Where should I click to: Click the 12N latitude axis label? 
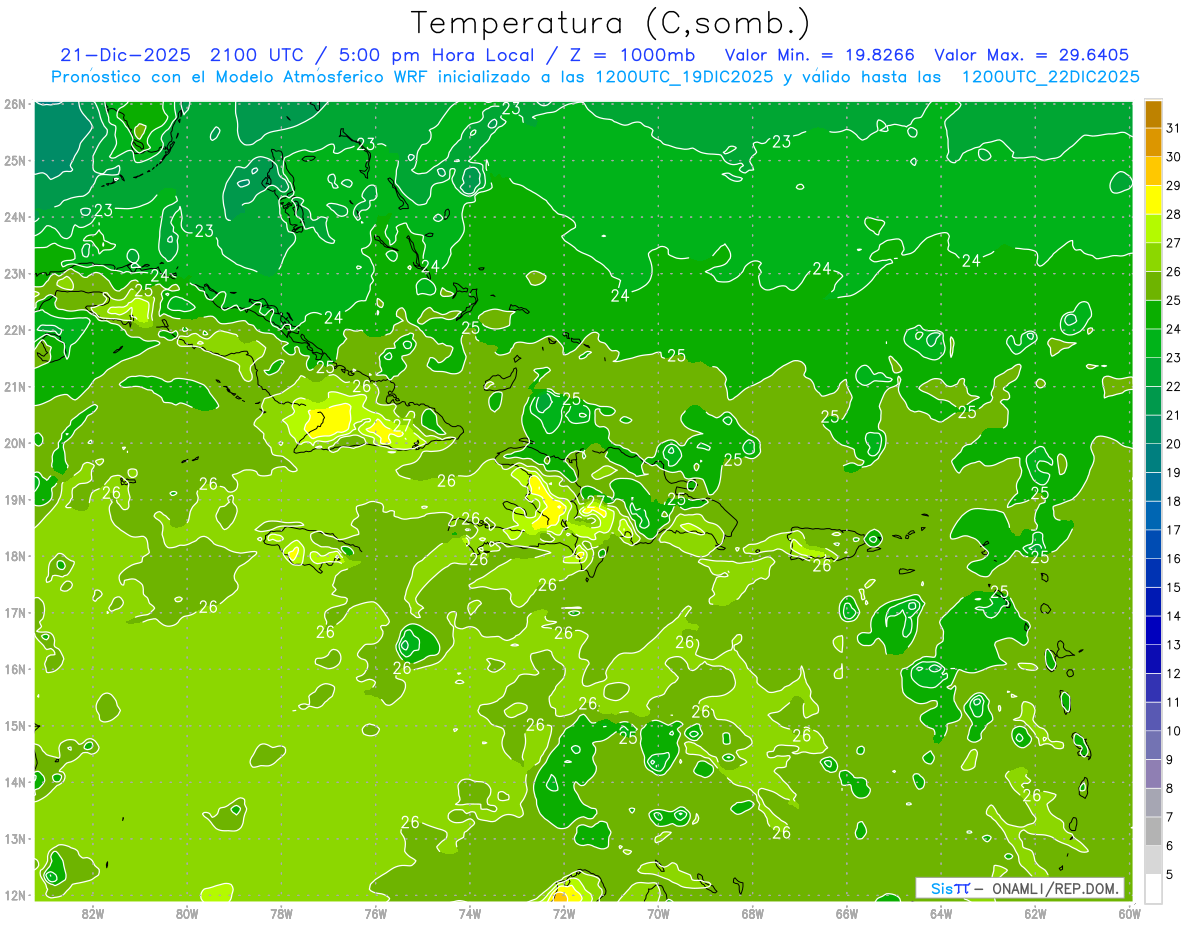pyautogui.click(x=15, y=895)
